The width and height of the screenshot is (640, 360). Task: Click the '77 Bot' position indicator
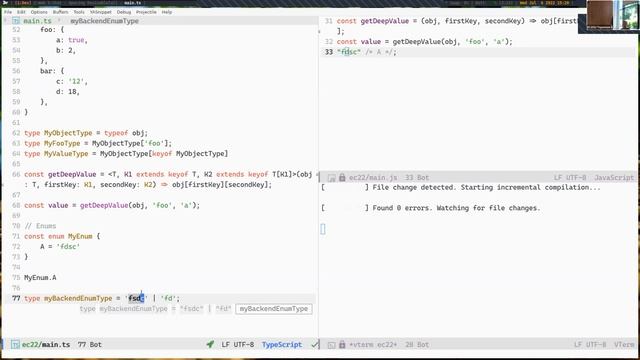(x=89, y=344)
